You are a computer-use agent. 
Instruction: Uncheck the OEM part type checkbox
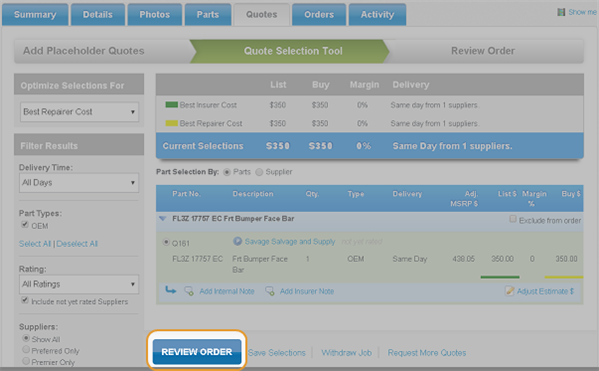point(25,225)
